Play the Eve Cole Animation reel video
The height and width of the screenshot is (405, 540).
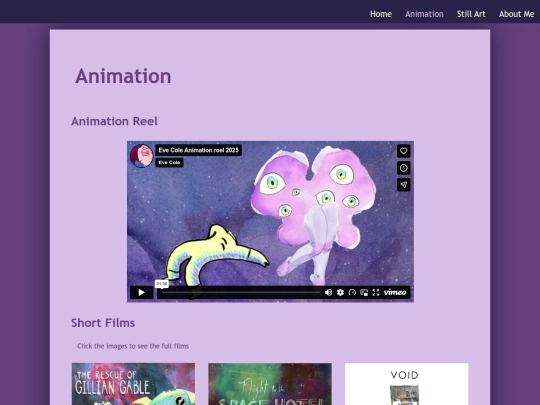(142, 292)
